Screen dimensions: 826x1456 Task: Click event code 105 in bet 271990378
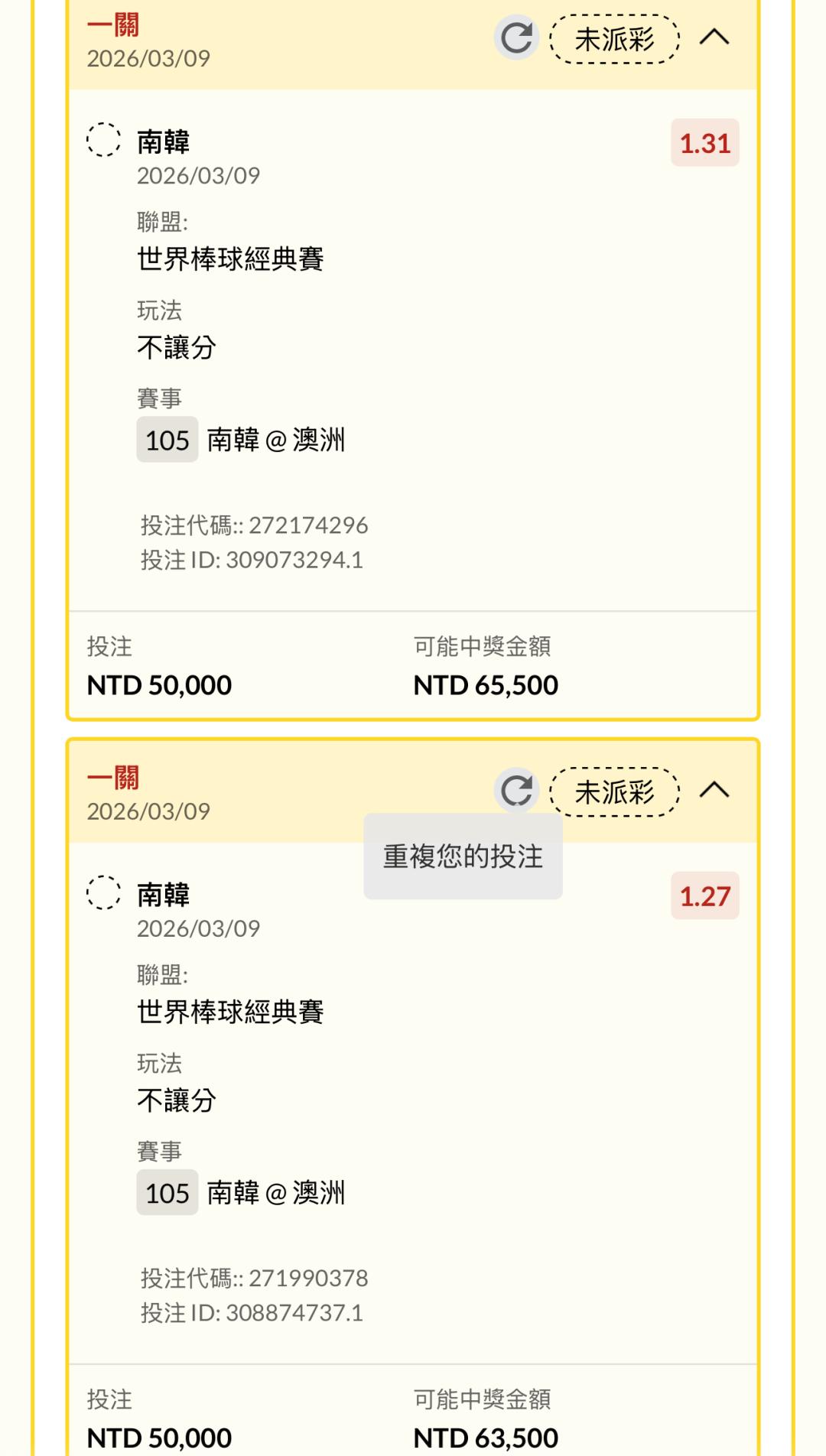pos(167,1193)
